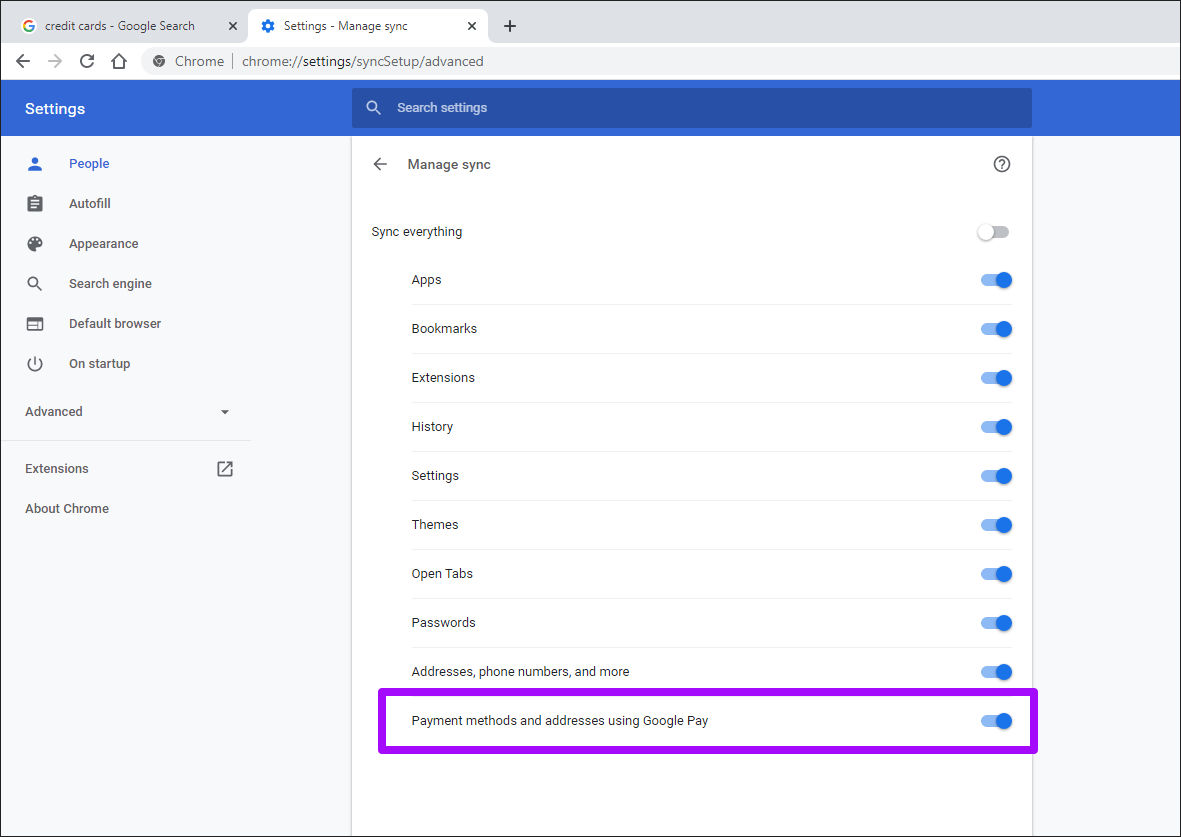Screen dimensions: 1181x837
Task: Click the address bar URL
Action: coord(362,61)
